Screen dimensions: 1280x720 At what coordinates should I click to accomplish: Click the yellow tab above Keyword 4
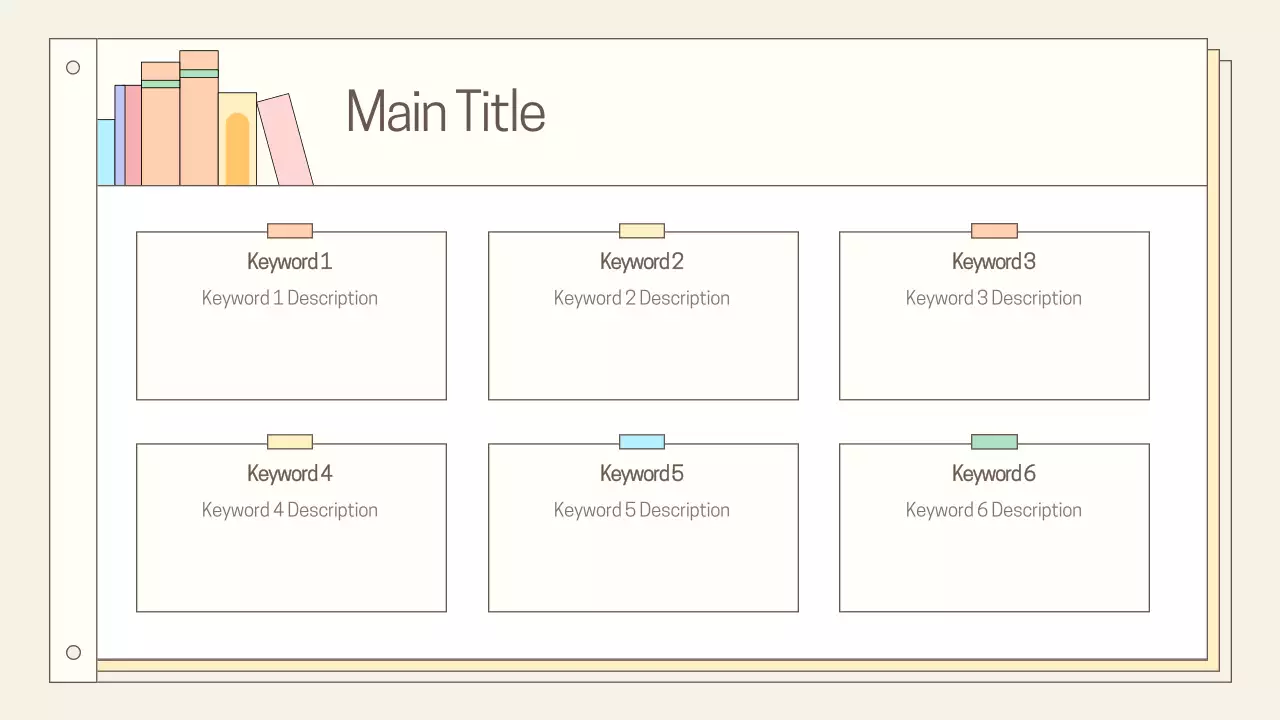point(289,441)
